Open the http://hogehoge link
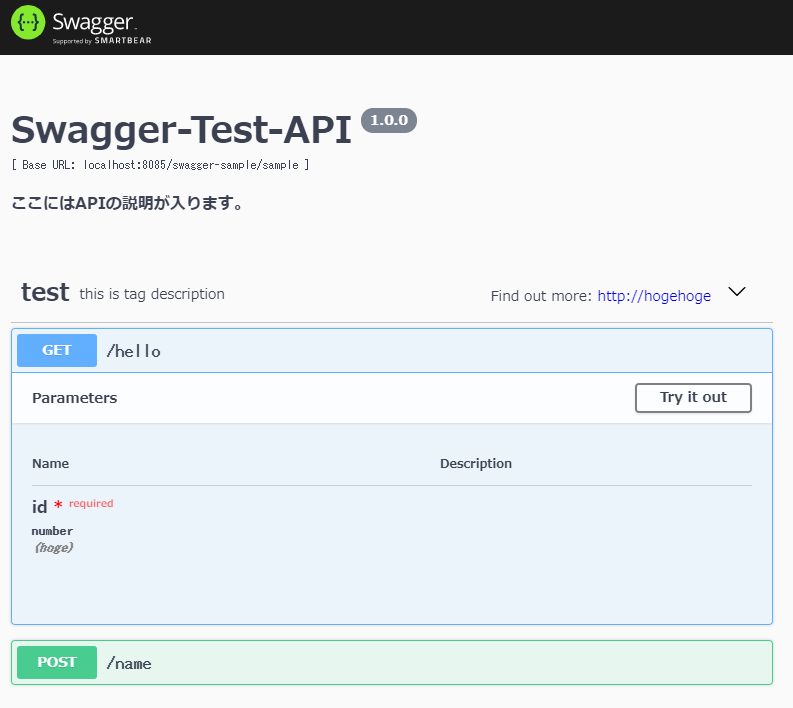 click(654, 296)
